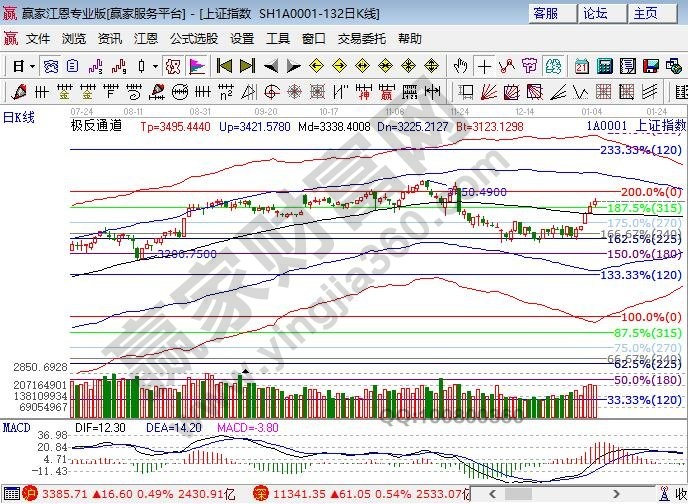The image size is (688, 504).
Task: Expand the candlestick style dropdown arrow
Action: click(154, 66)
